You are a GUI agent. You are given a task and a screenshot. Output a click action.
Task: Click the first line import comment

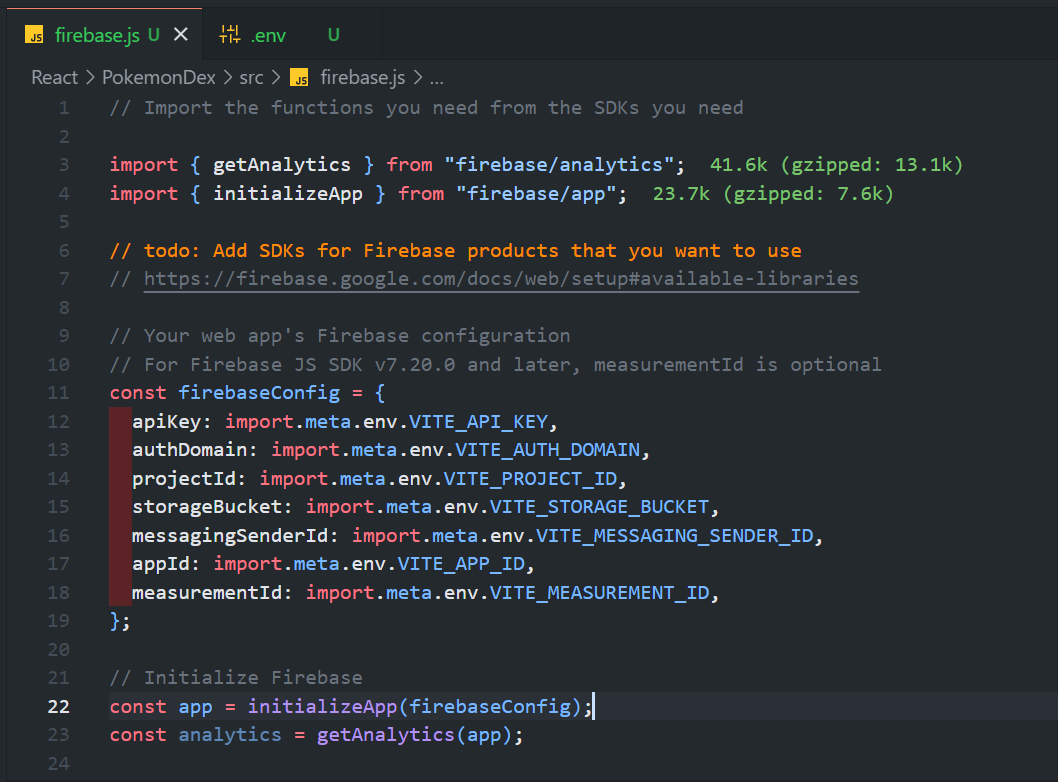(426, 108)
